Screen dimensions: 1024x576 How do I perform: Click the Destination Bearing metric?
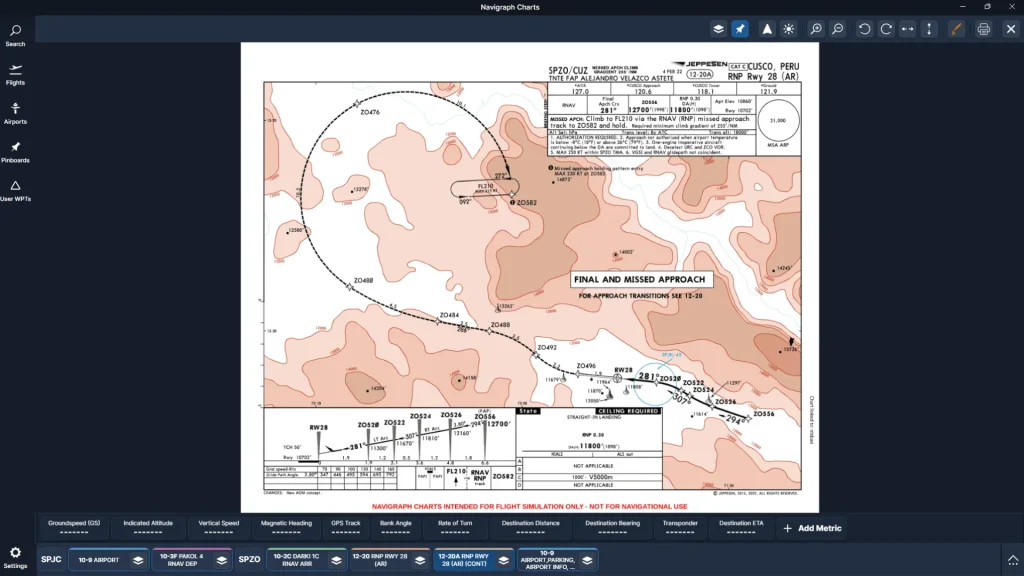[613, 528]
